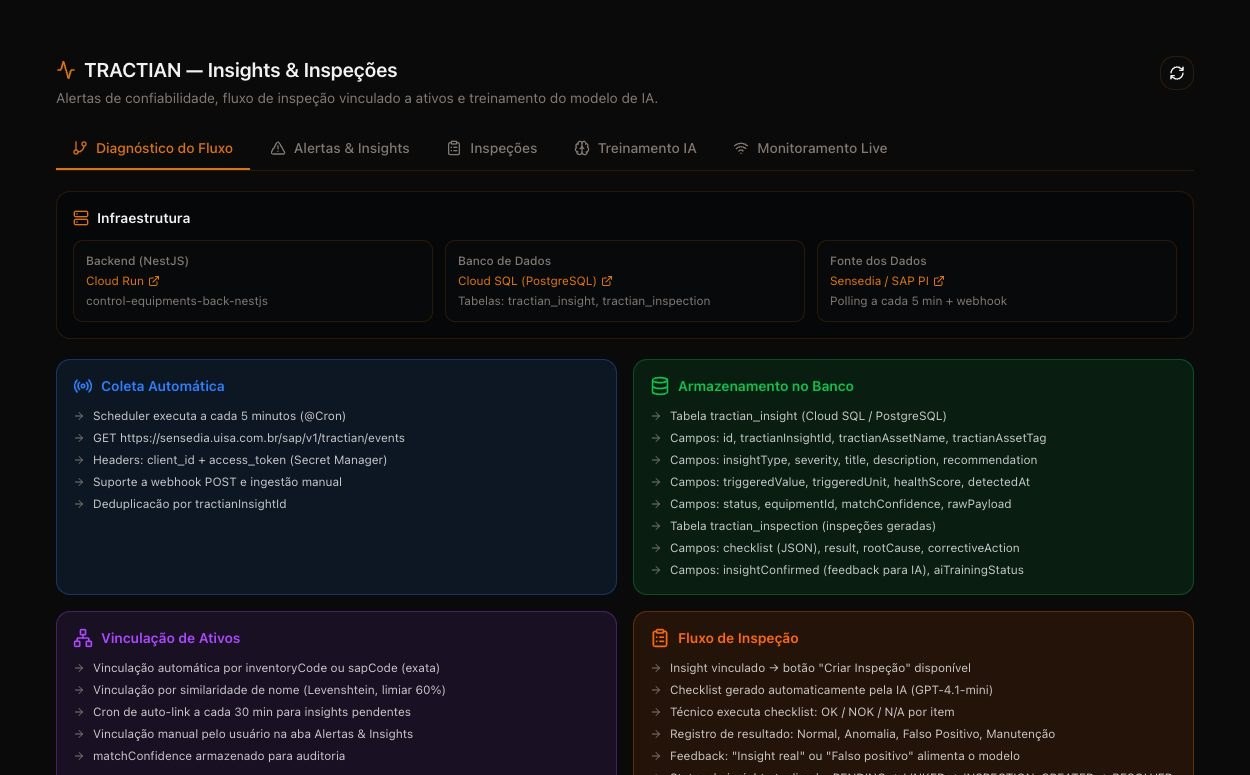Click 'Suporte a webhook POST e ingestão manual'
The image size is (1250, 775).
coord(217,482)
